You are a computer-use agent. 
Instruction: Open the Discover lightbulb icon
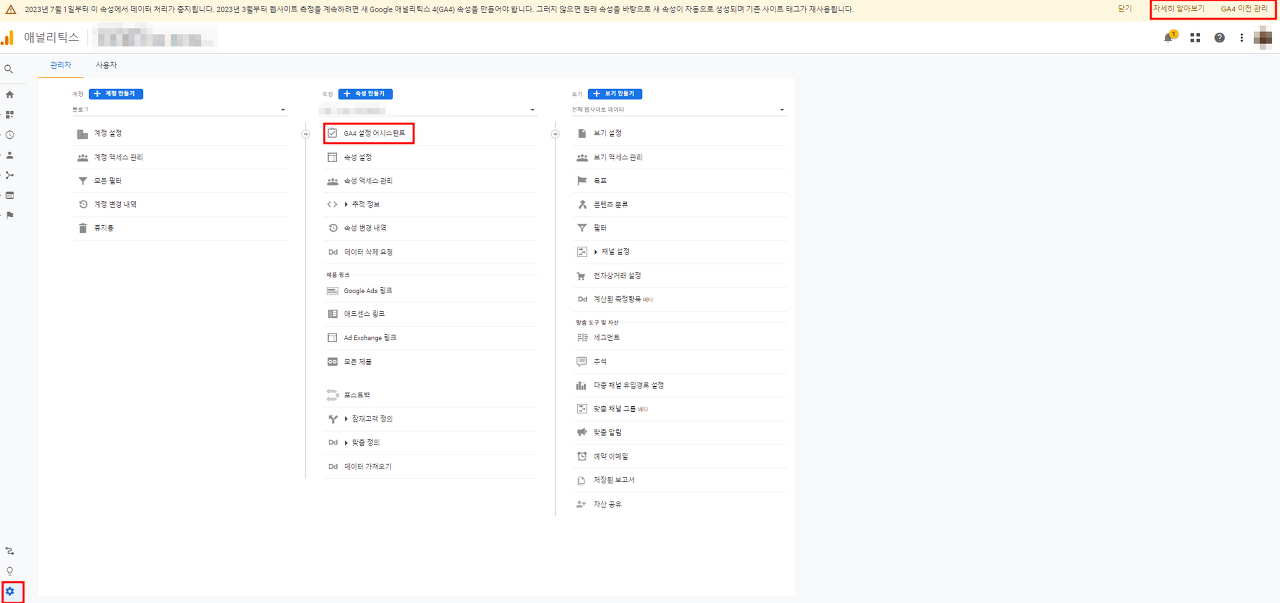click(10, 571)
